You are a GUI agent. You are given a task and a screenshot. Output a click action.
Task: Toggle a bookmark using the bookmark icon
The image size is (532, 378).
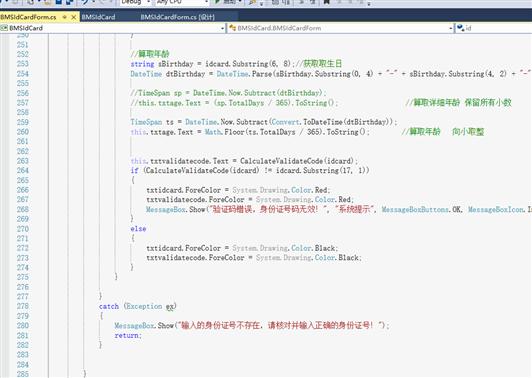tap(326, 2)
